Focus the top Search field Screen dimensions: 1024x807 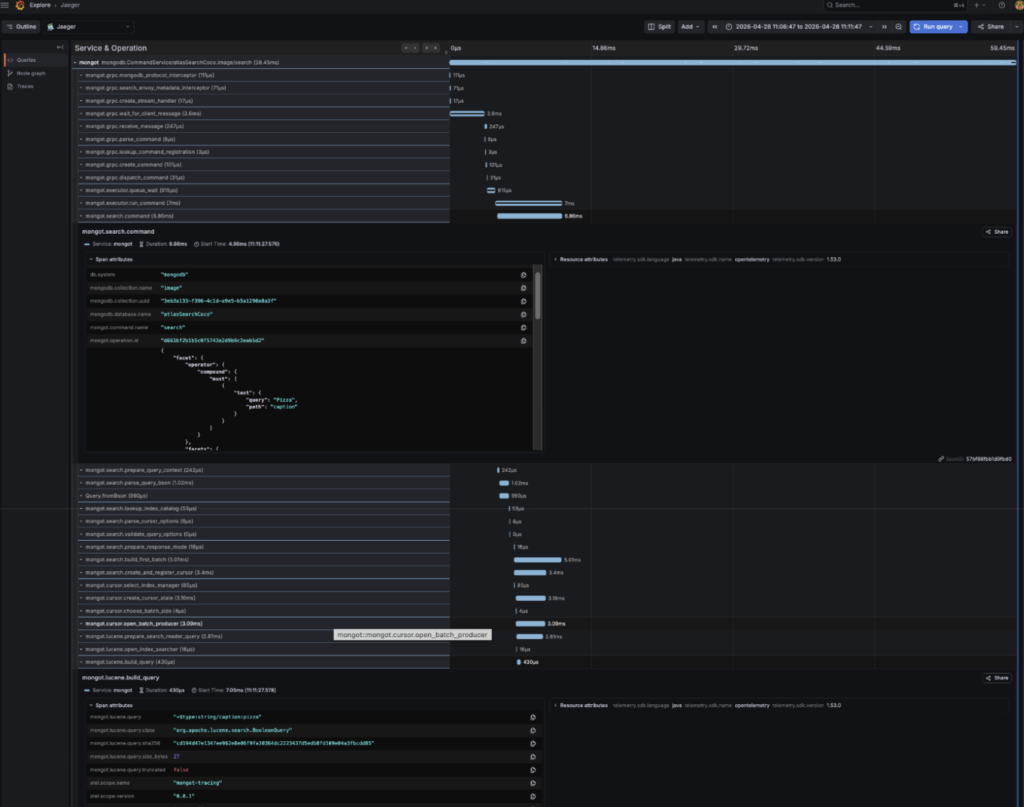click(x=895, y=5)
